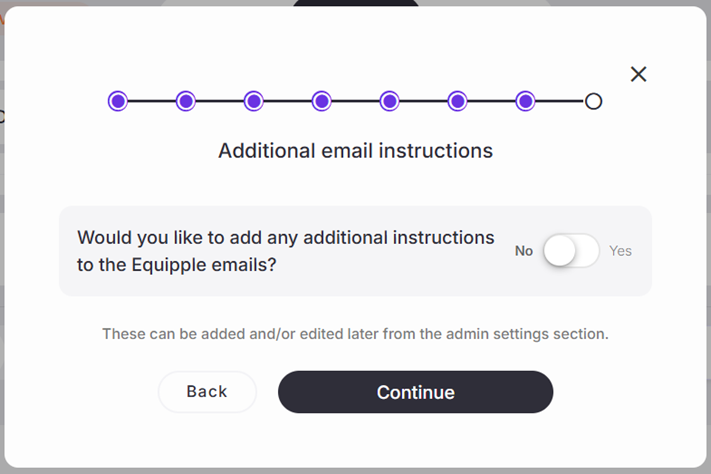
Task: Jump to the third progress step dot
Action: 253,101
